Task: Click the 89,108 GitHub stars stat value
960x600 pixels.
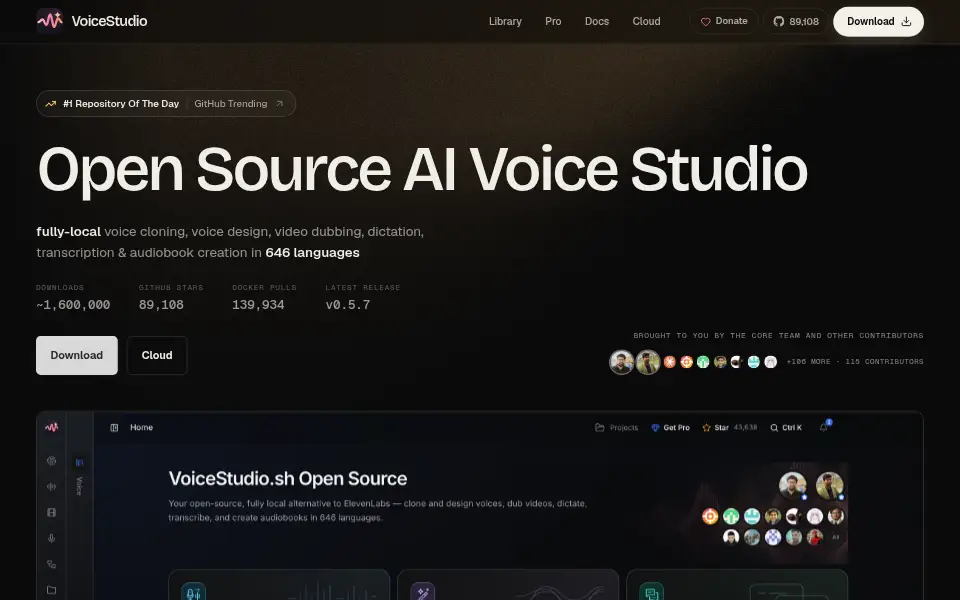Action: coord(161,305)
